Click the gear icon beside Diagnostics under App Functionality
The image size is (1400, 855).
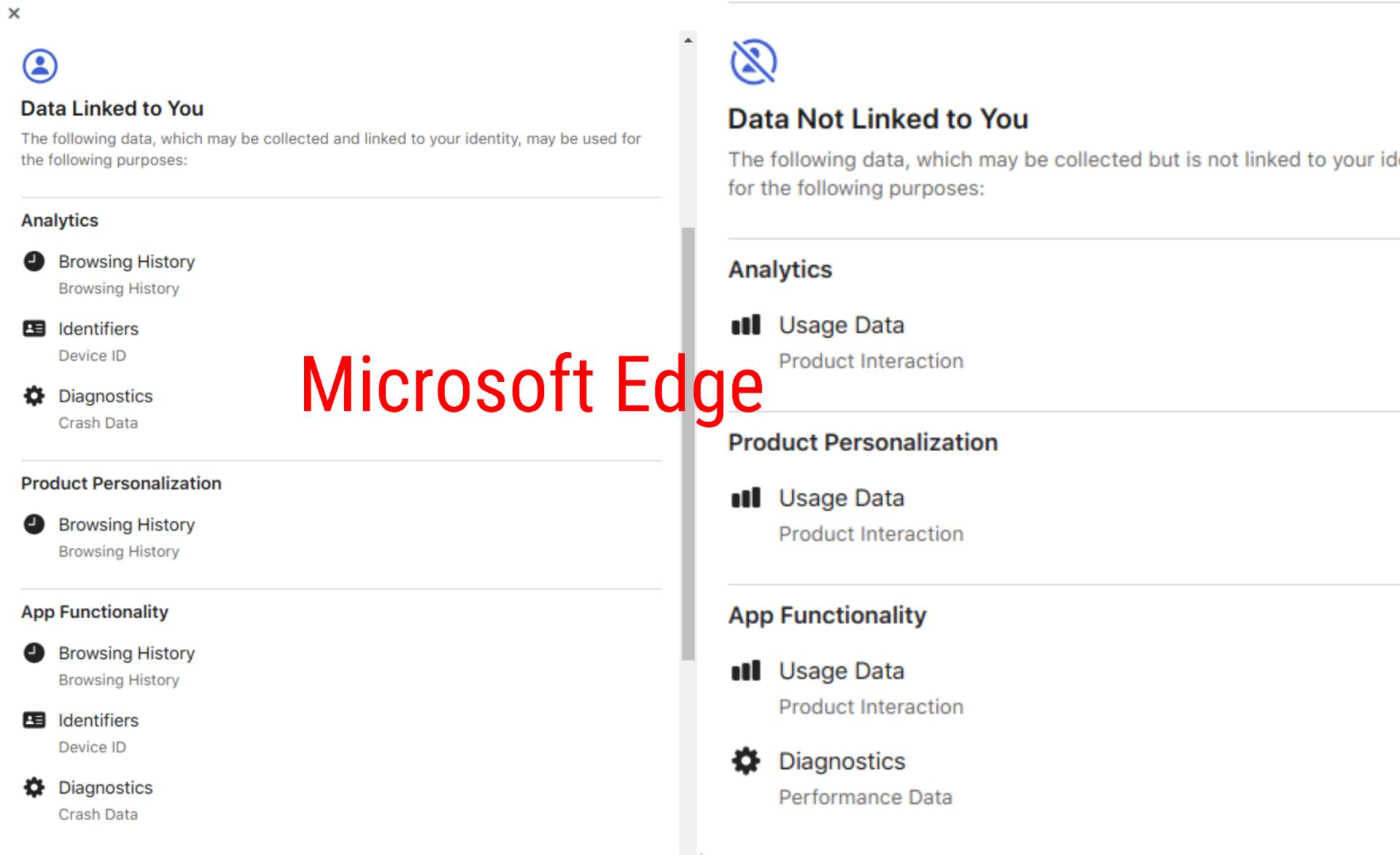tap(745, 762)
